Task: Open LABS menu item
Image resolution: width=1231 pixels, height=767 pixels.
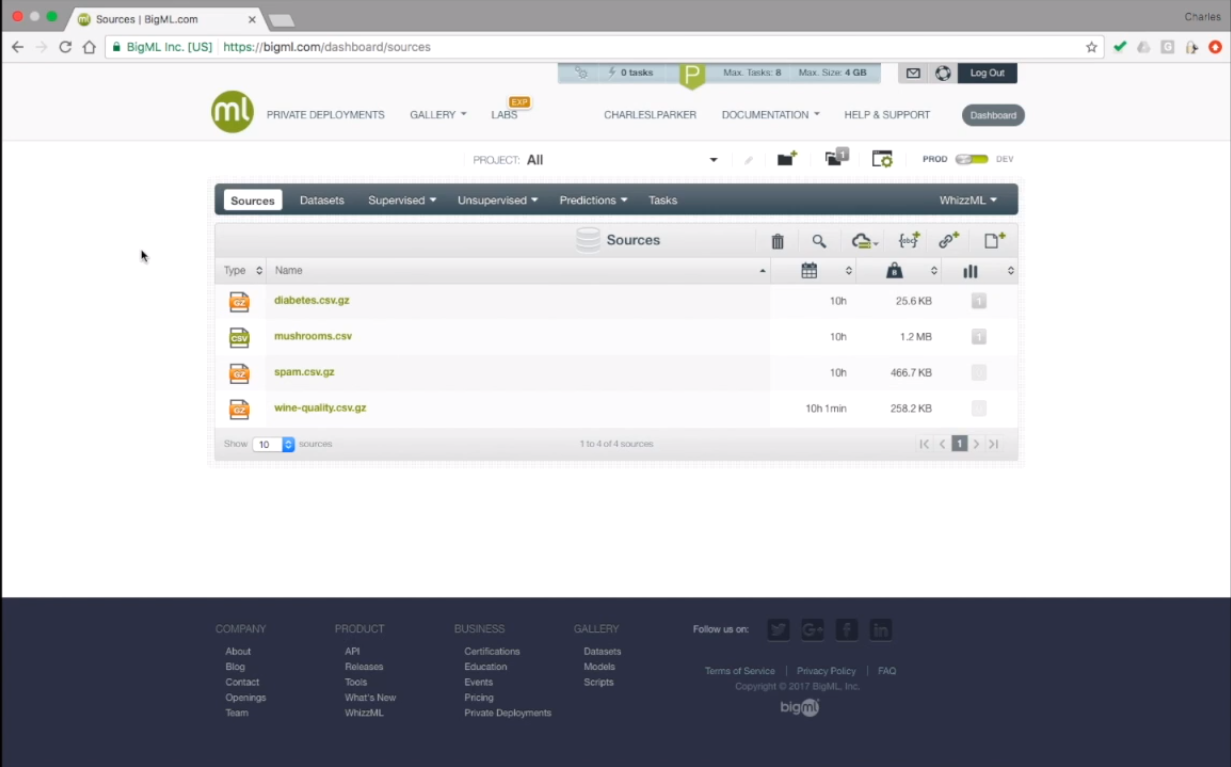Action: click(505, 115)
